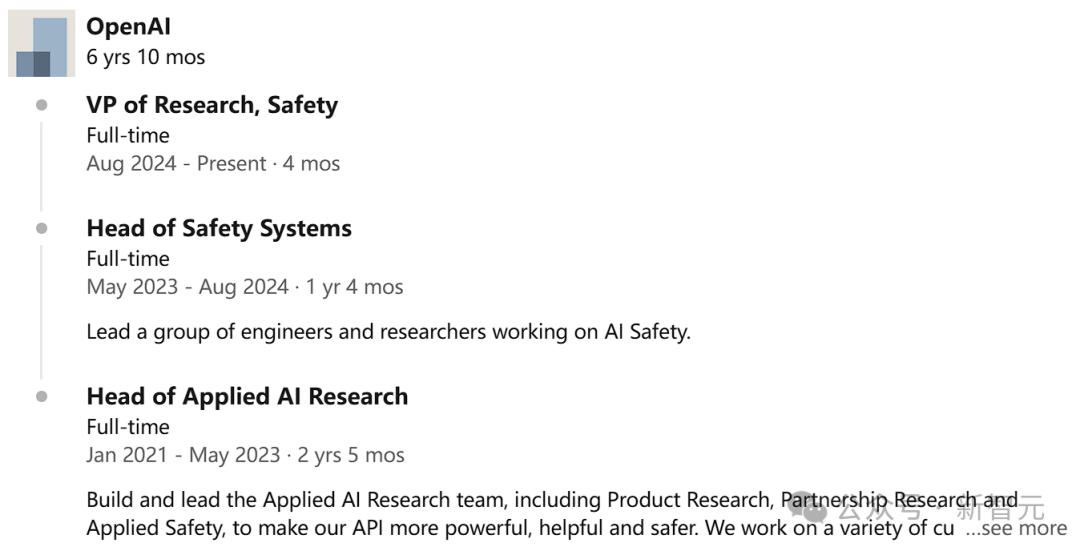Click timeline dot beside Head of Safety Systems

[x=42, y=228]
